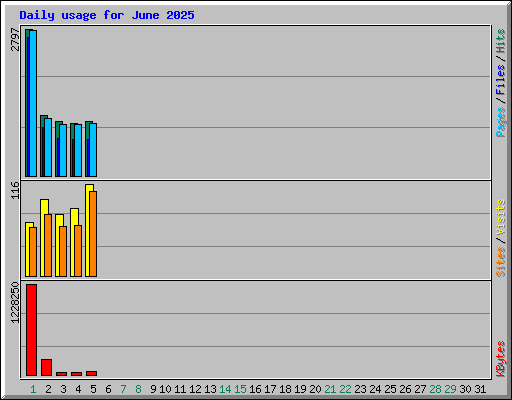The height and width of the screenshot is (400, 512).
Task: Click the orange sites bar for day 2
Action: [48, 245]
